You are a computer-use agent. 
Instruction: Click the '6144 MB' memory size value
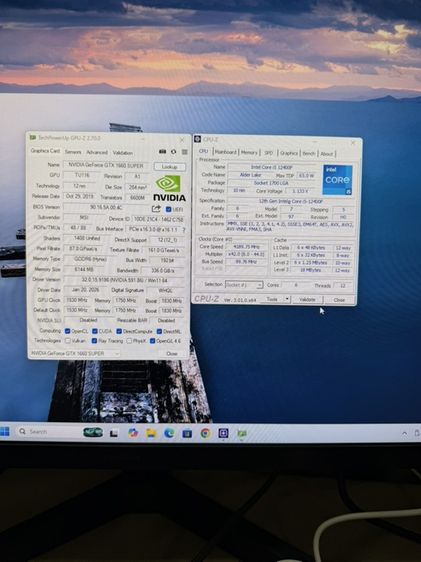coord(83,269)
